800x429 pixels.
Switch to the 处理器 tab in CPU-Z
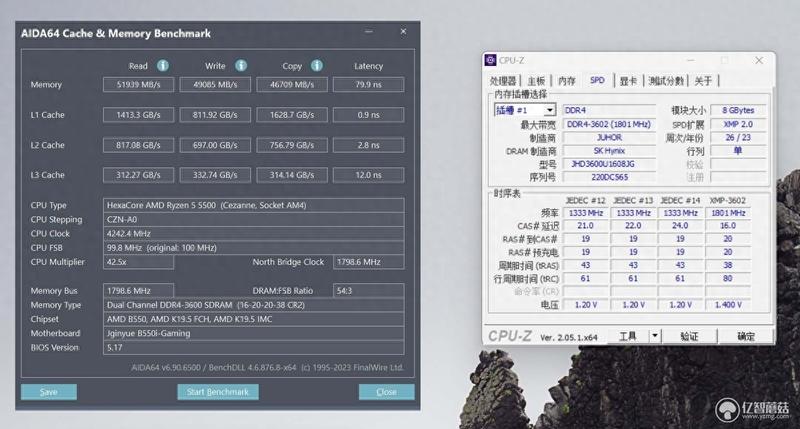tap(503, 81)
